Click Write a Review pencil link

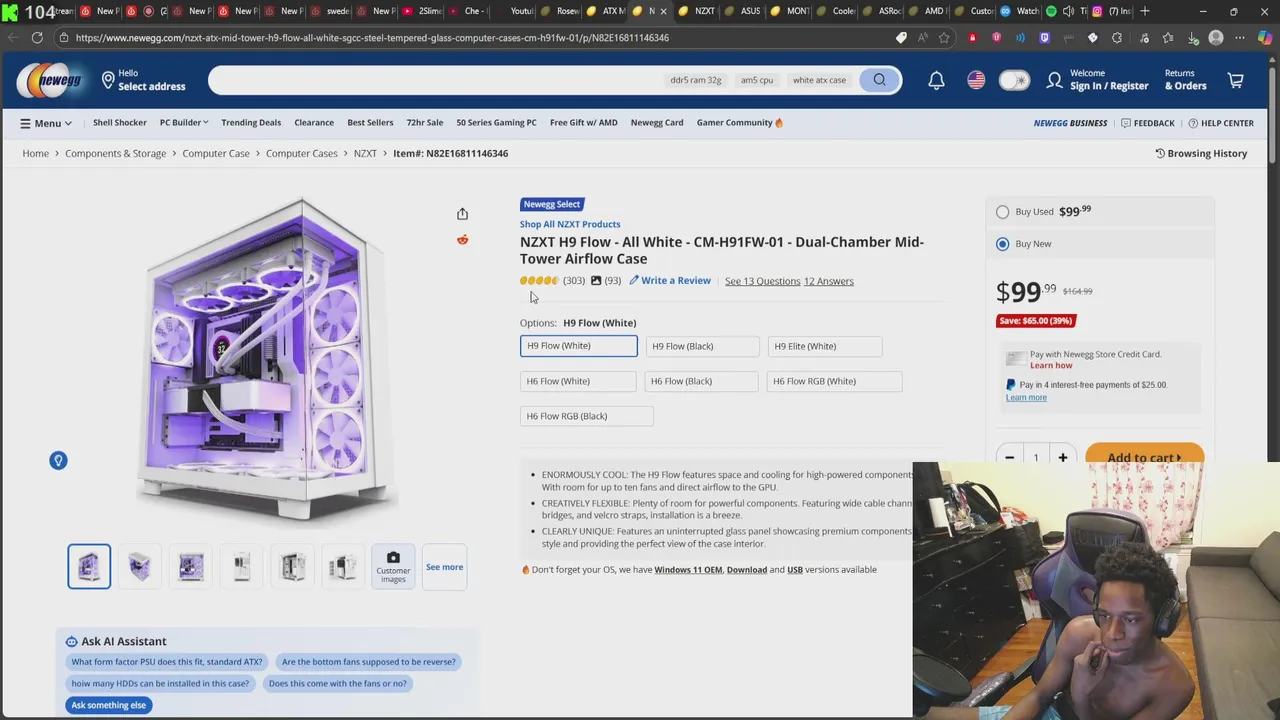pos(670,281)
